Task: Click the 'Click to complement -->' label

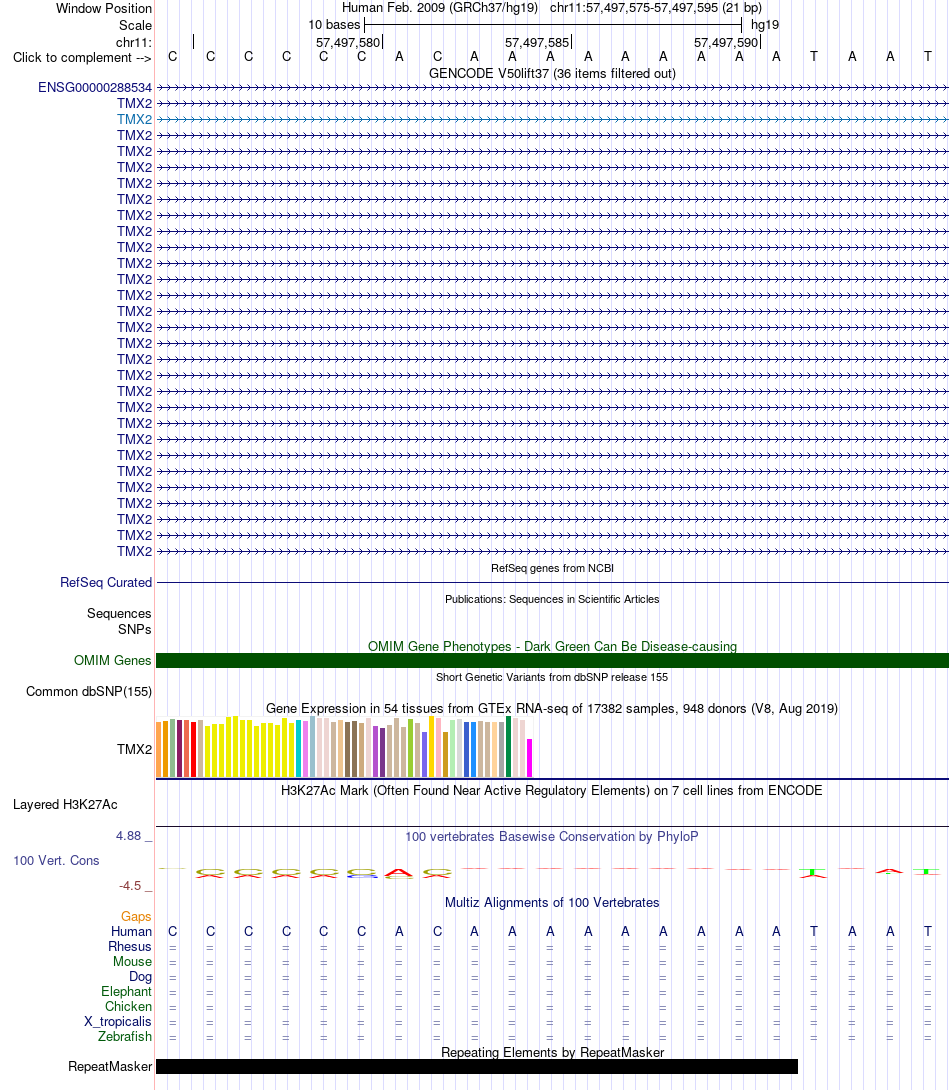Action: tap(82, 58)
